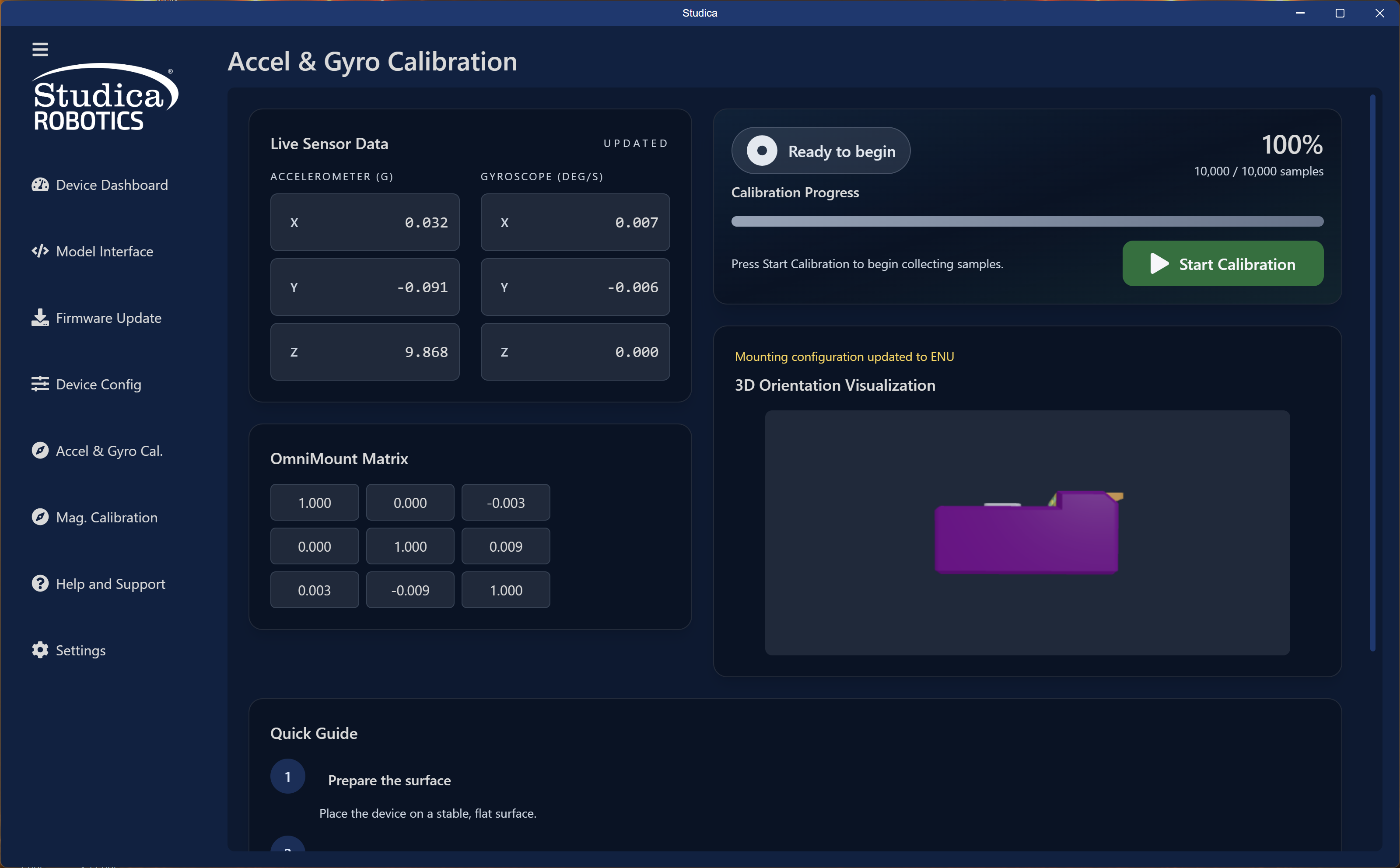Click the Help and Support question icon
The width and height of the screenshot is (1400, 868).
click(x=40, y=583)
